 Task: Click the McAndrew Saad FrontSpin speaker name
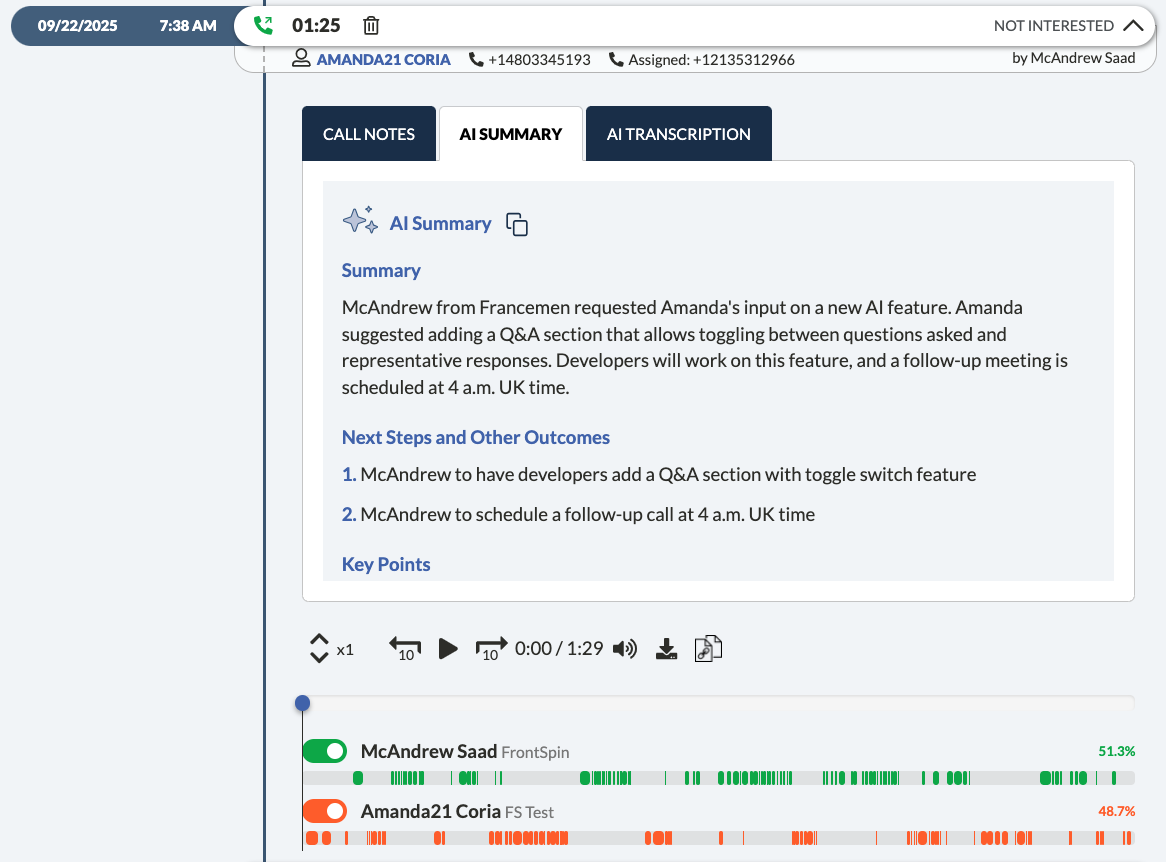(x=465, y=751)
